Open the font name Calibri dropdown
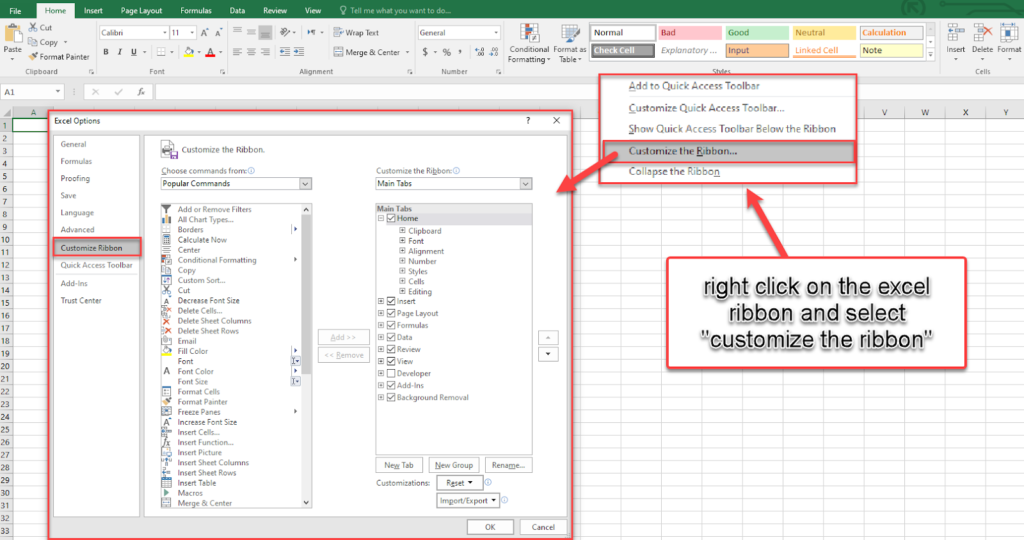The height and width of the screenshot is (540, 1024). pos(164,33)
